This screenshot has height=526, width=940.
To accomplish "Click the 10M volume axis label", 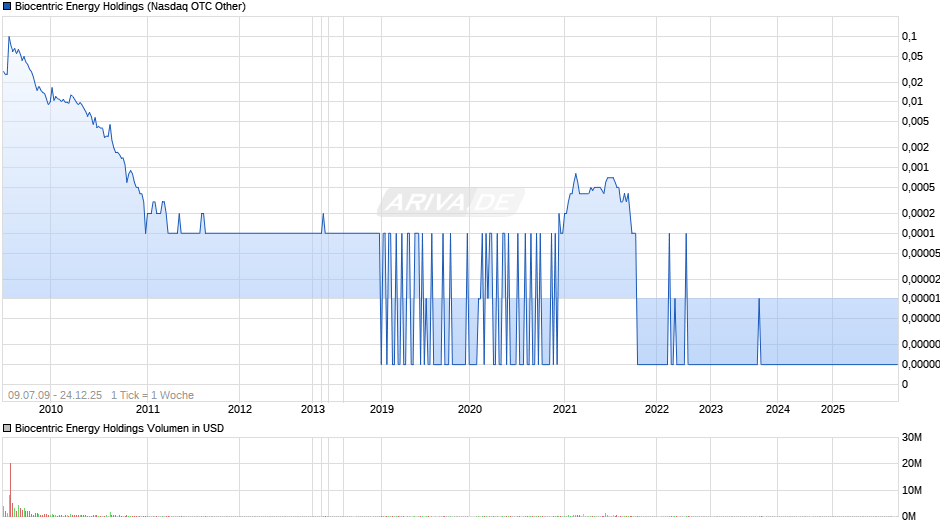I will (912, 490).
